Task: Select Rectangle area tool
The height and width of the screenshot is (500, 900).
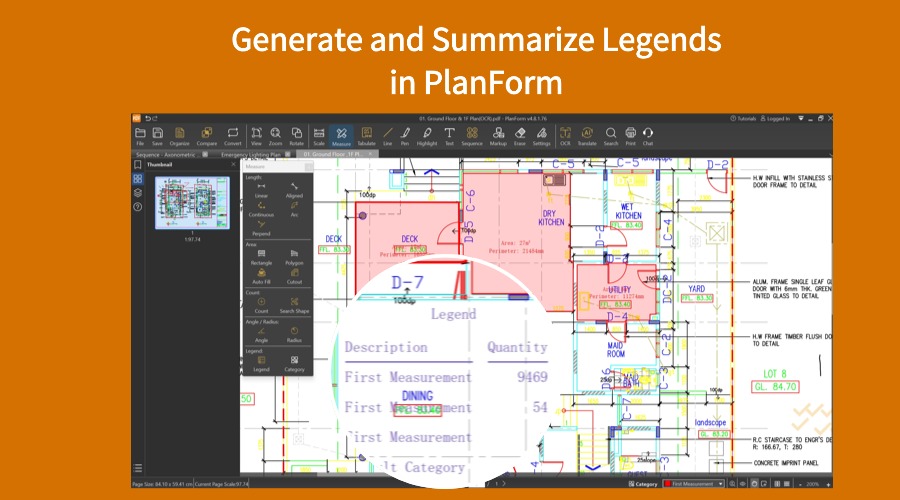Action: [261, 257]
